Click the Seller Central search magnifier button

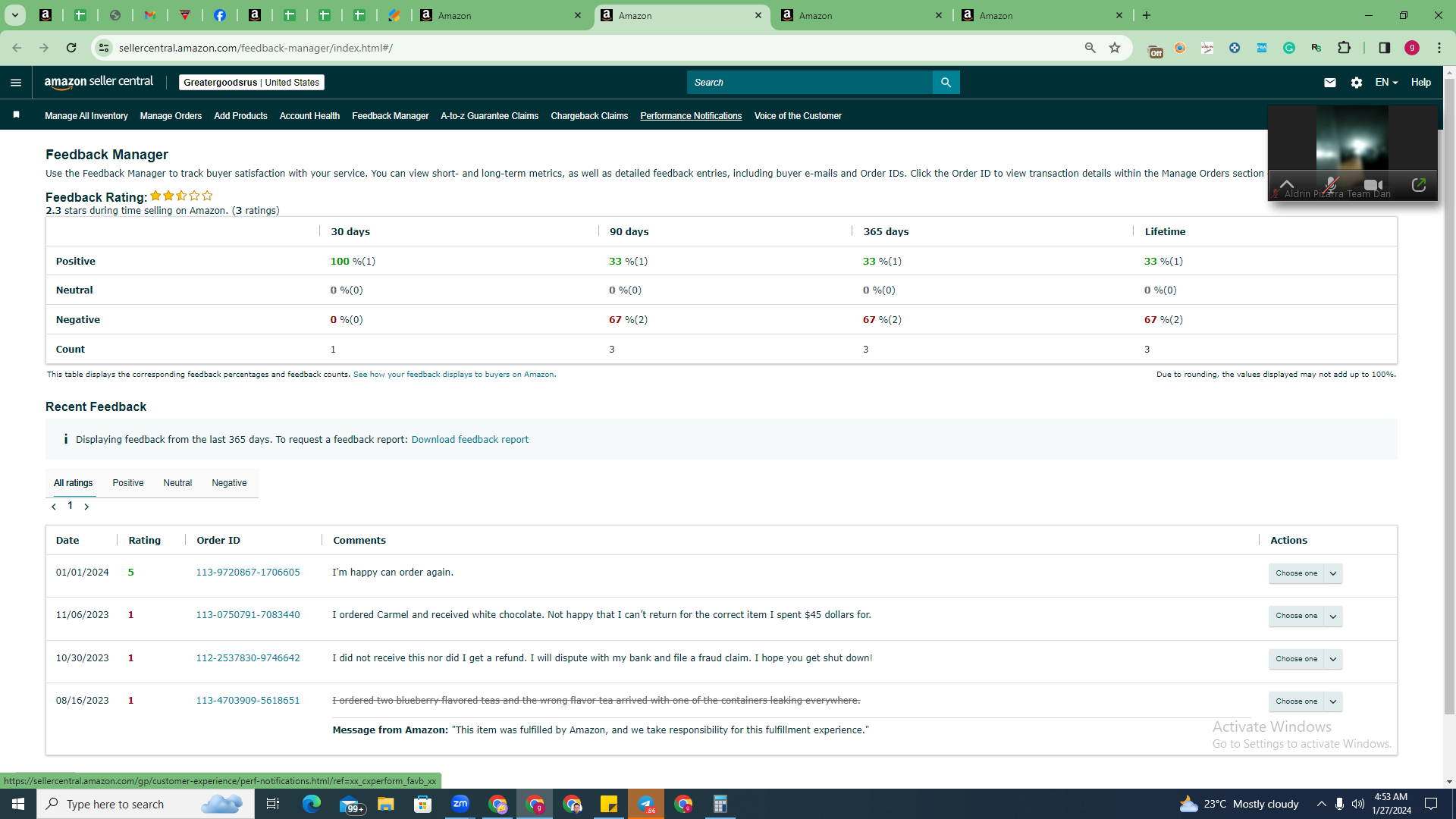point(946,83)
